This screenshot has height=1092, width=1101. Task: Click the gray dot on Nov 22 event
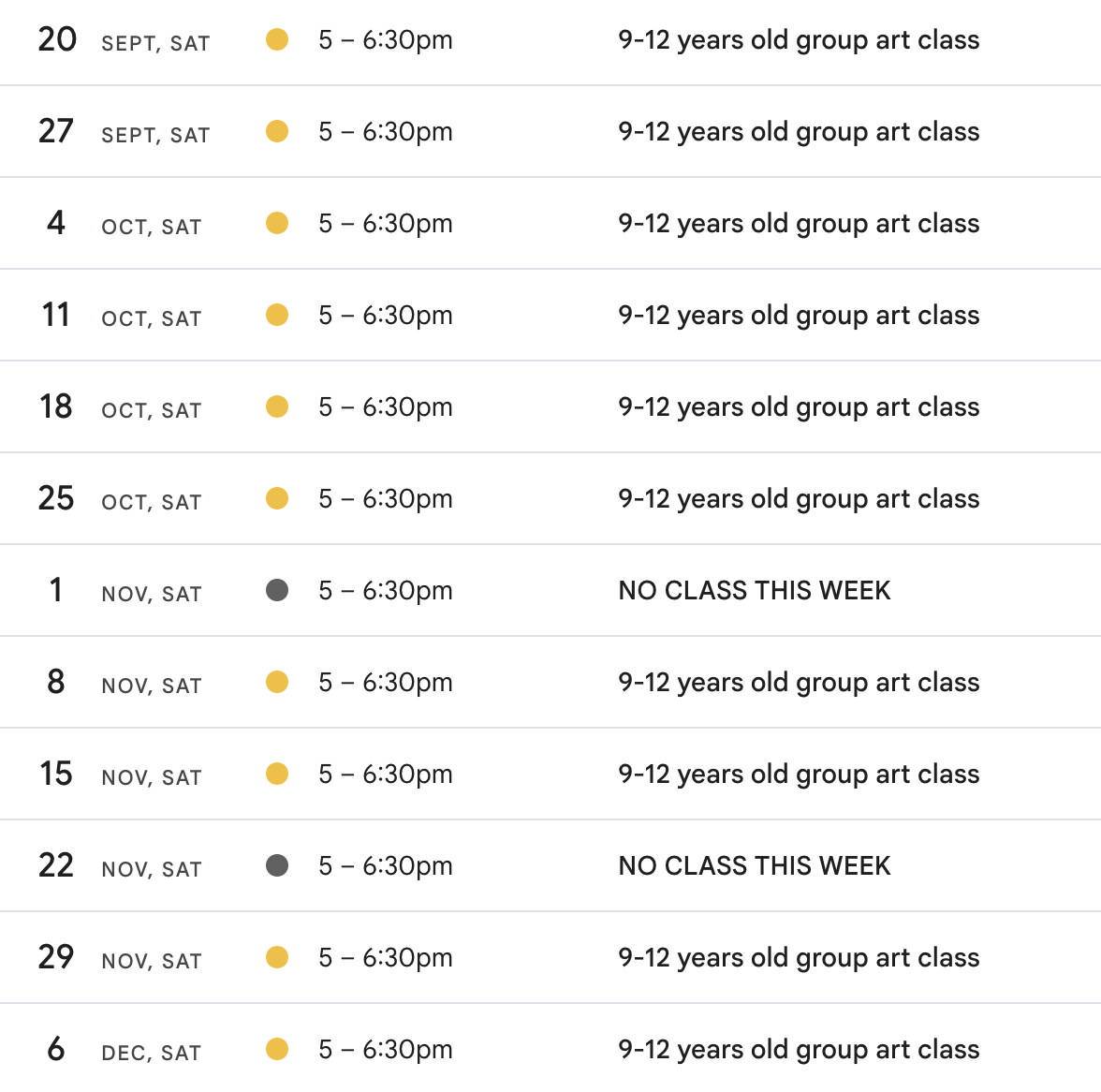pos(277,865)
